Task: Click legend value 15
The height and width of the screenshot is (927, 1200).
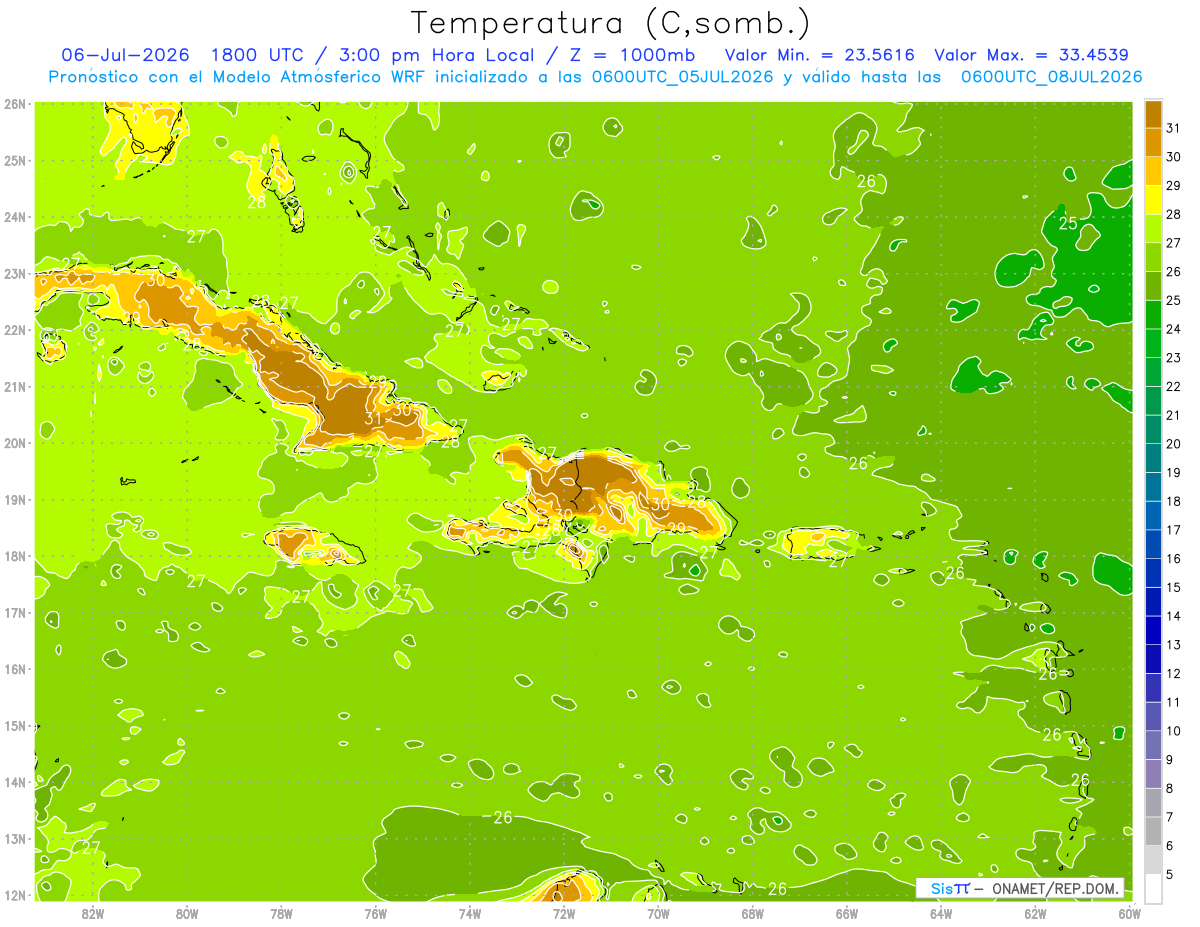Action: click(x=1173, y=587)
